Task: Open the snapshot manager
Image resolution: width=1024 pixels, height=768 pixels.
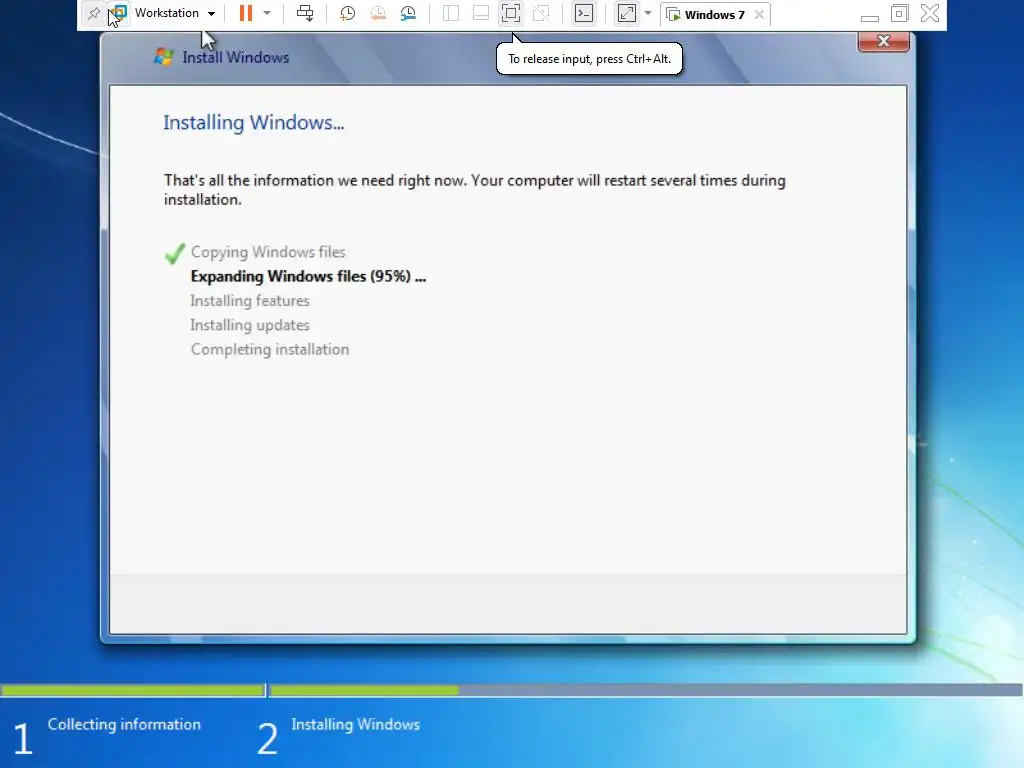Action: coord(408,13)
